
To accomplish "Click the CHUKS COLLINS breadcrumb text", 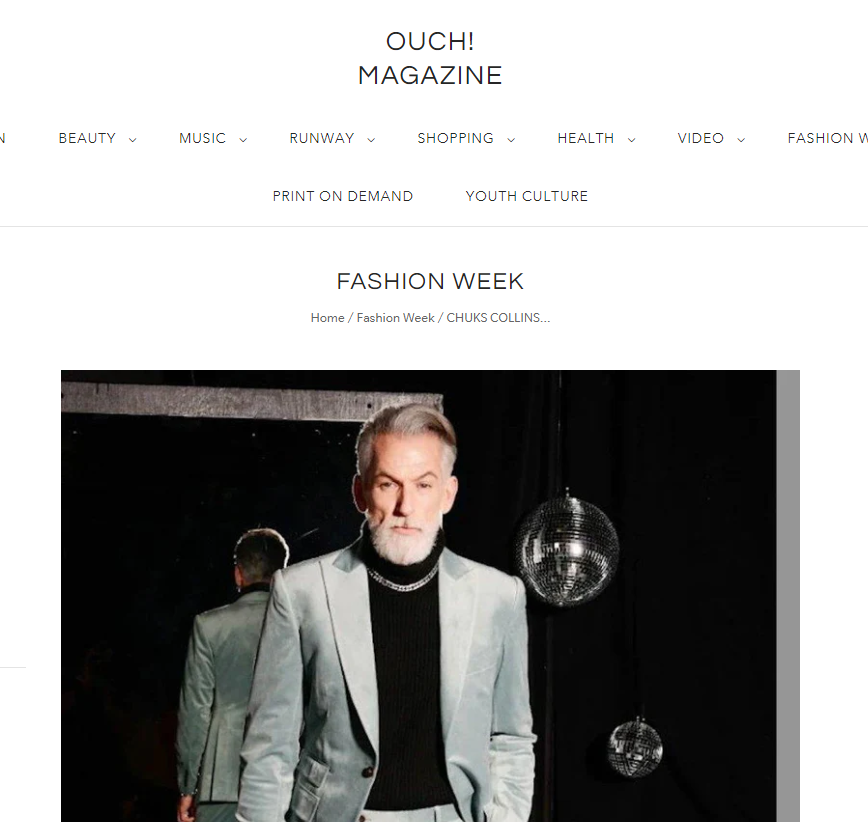I will tap(498, 318).
